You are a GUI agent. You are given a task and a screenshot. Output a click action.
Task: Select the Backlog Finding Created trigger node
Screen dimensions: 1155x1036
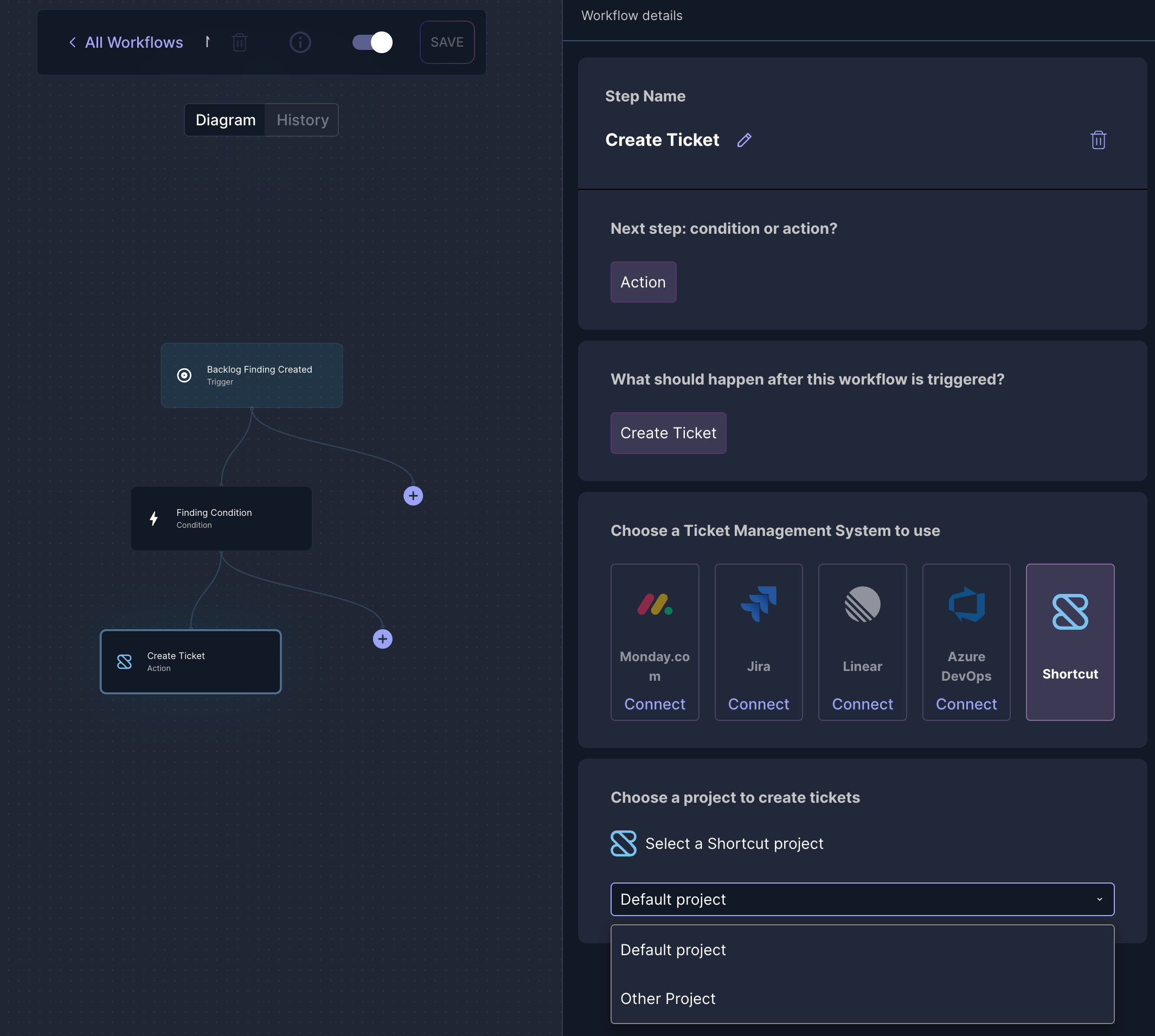click(x=252, y=375)
